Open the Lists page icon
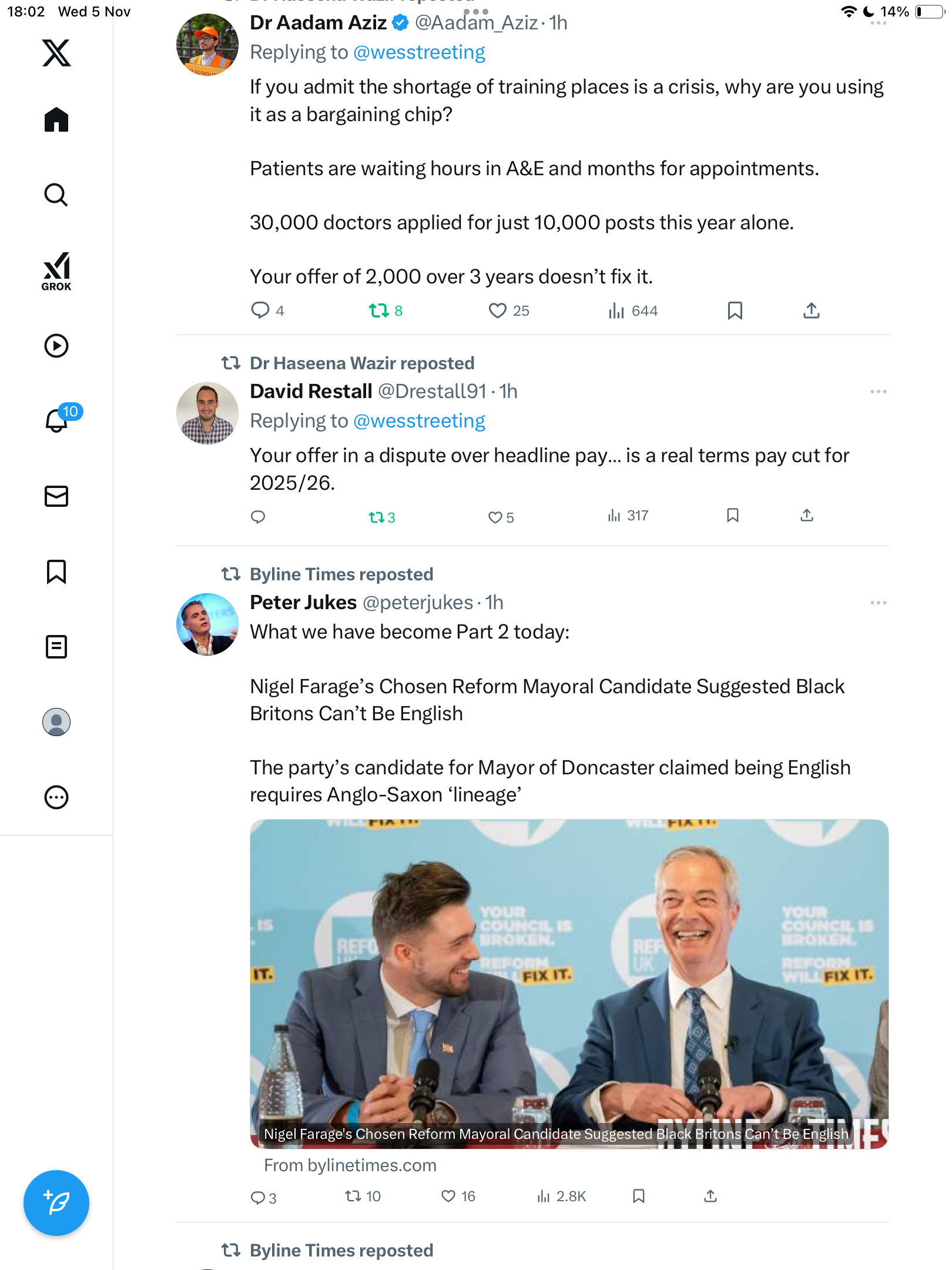 (x=56, y=647)
